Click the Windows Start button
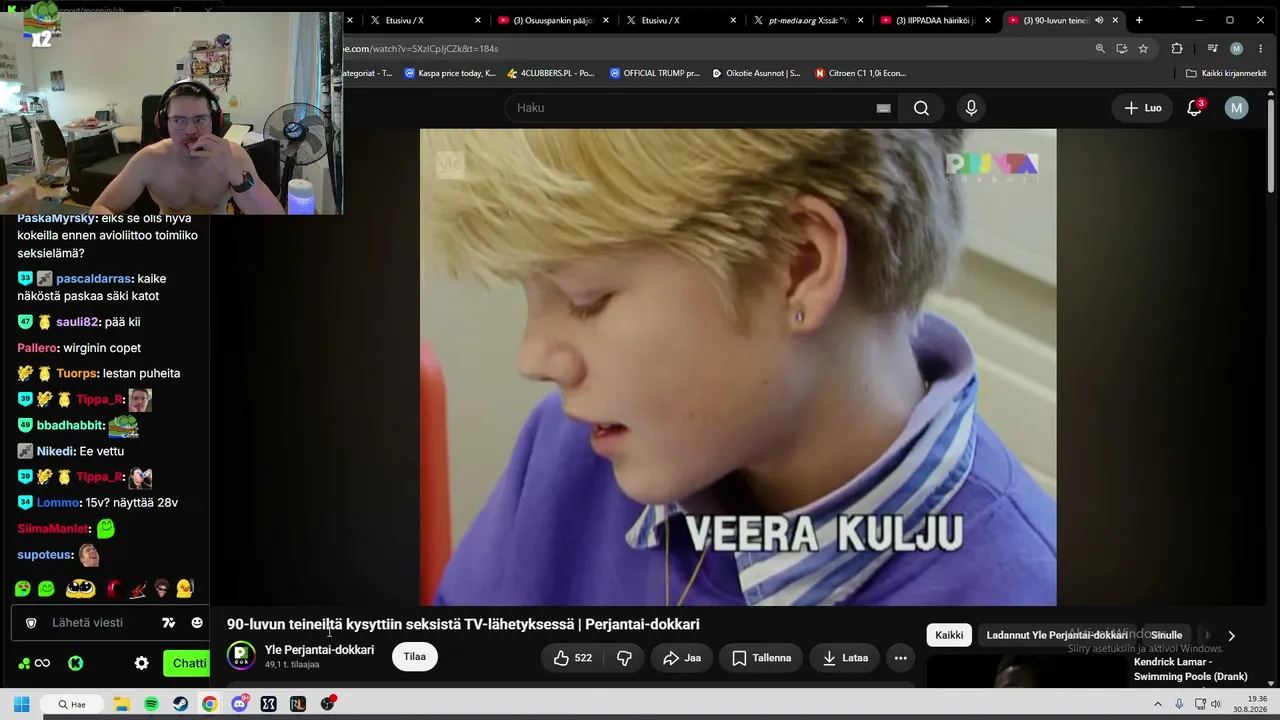This screenshot has width=1280, height=720. pyautogui.click(x=21, y=704)
